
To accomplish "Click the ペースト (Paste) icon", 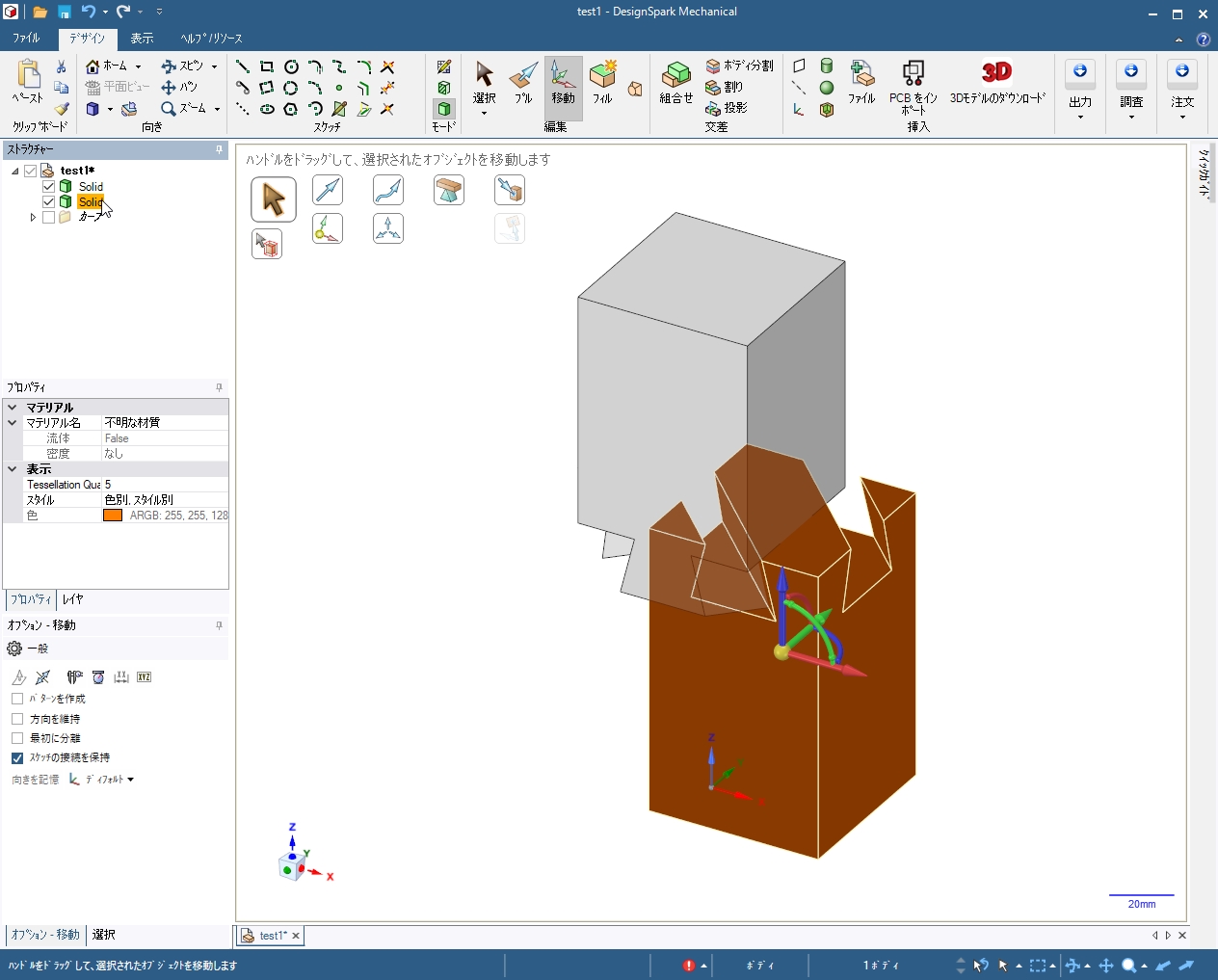I will 28,81.
